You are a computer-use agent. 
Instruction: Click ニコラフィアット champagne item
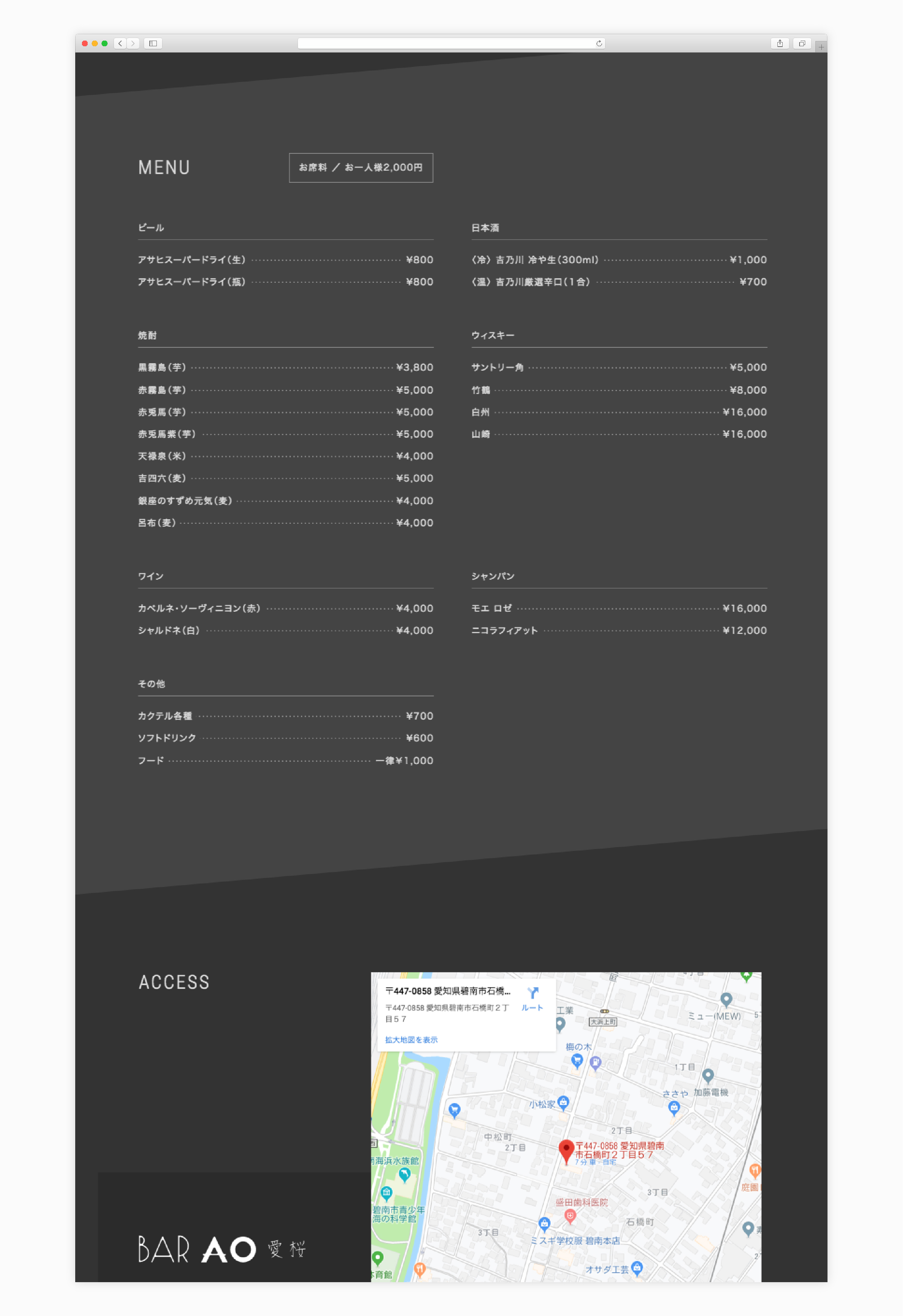coord(619,630)
